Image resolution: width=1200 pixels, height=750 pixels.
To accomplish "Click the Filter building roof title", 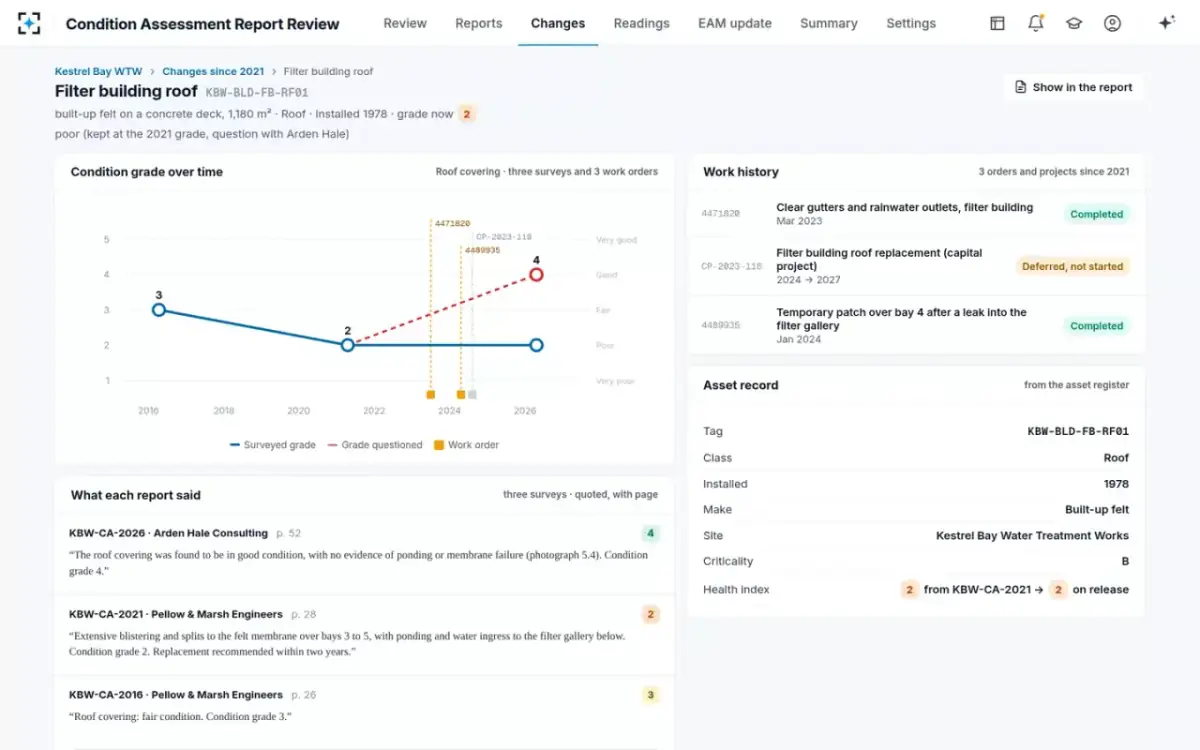I will [126, 91].
